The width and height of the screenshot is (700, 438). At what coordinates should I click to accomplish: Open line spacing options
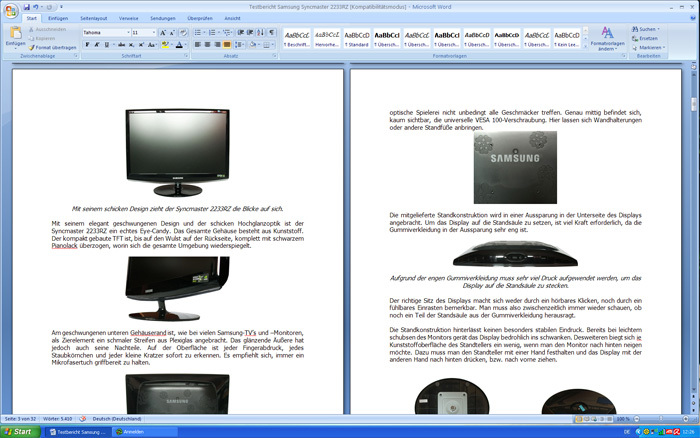coord(239,45)
